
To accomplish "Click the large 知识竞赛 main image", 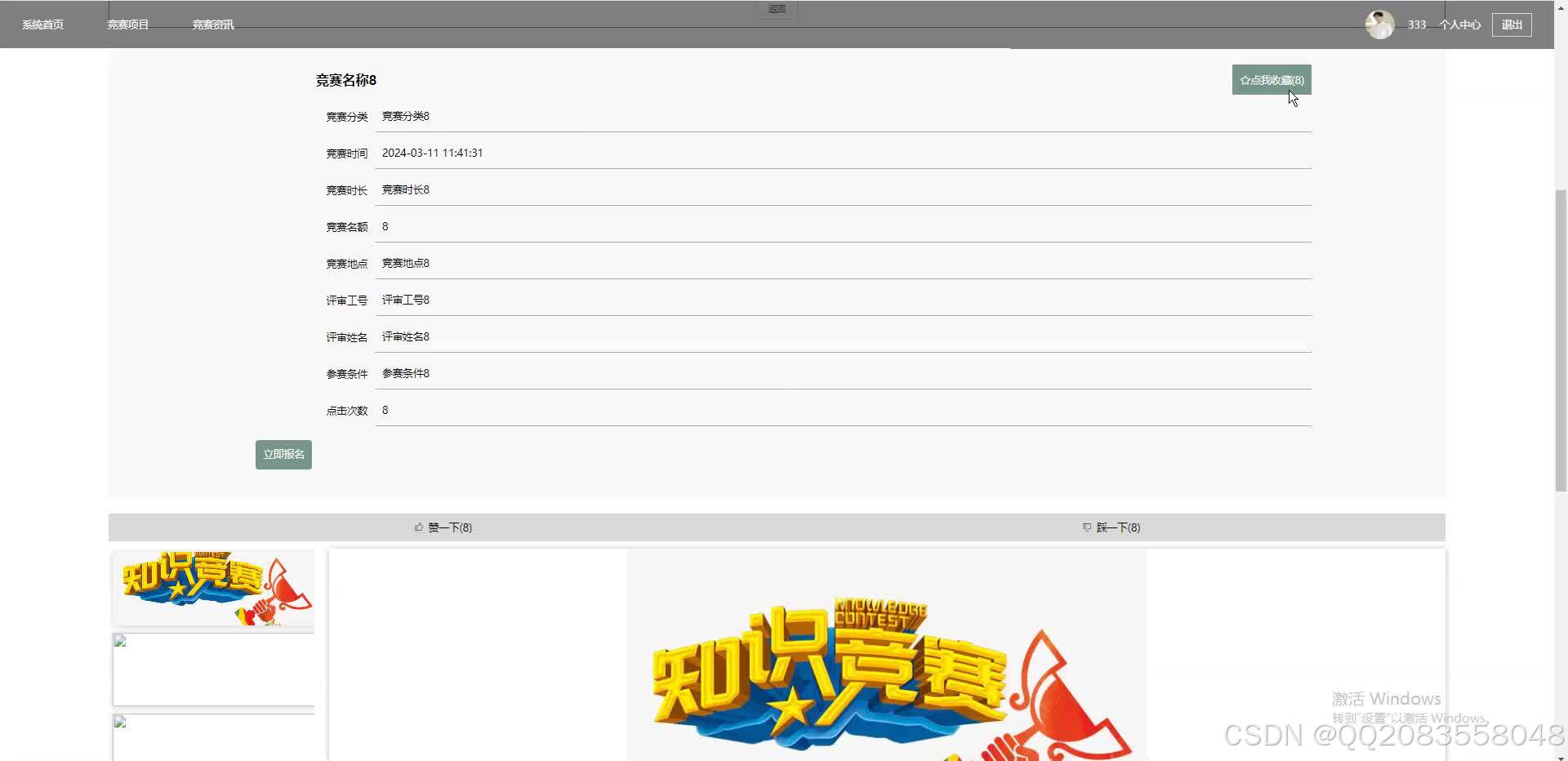I will [x=887, y=655].
